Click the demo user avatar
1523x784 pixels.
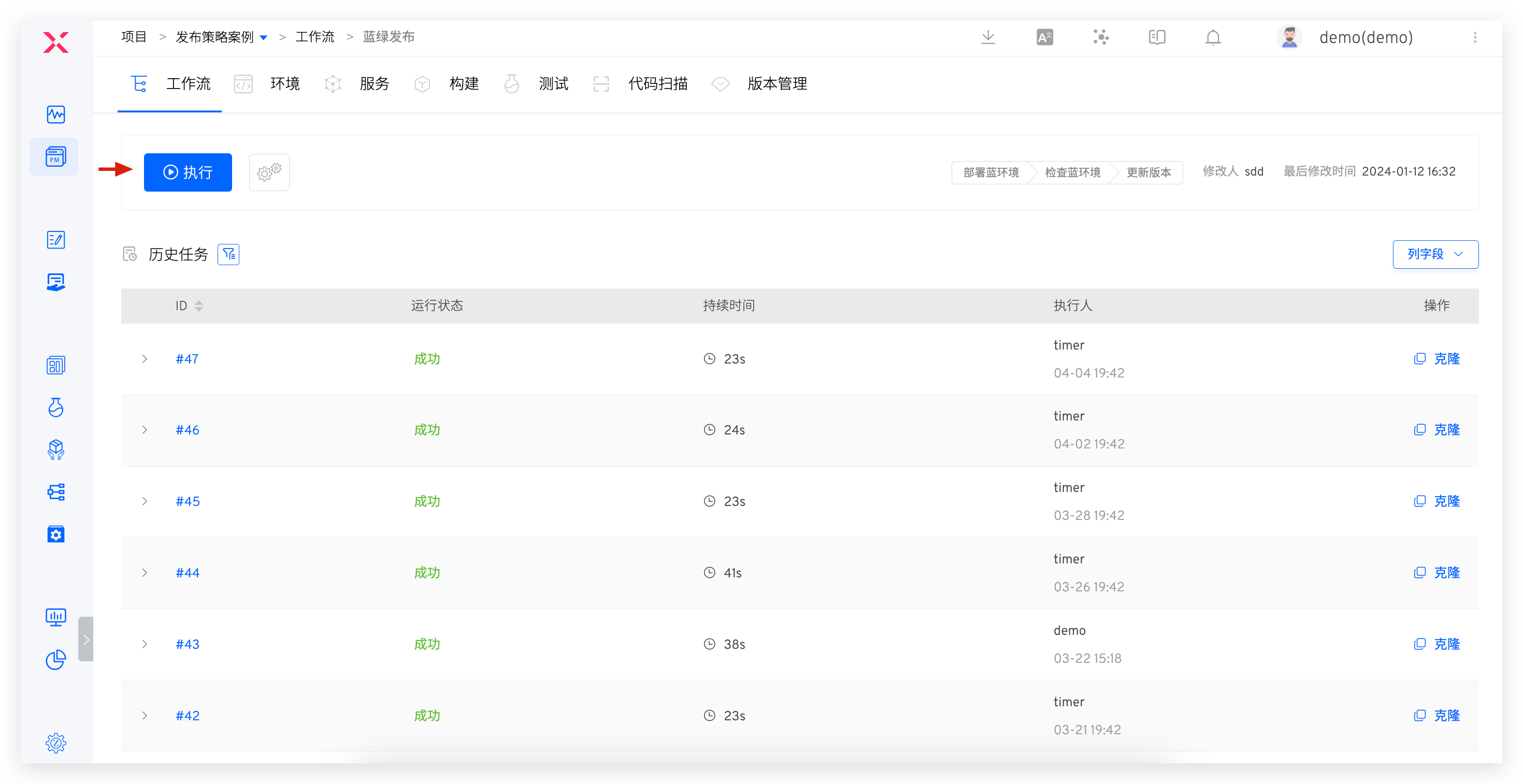tap(1289, 37)
